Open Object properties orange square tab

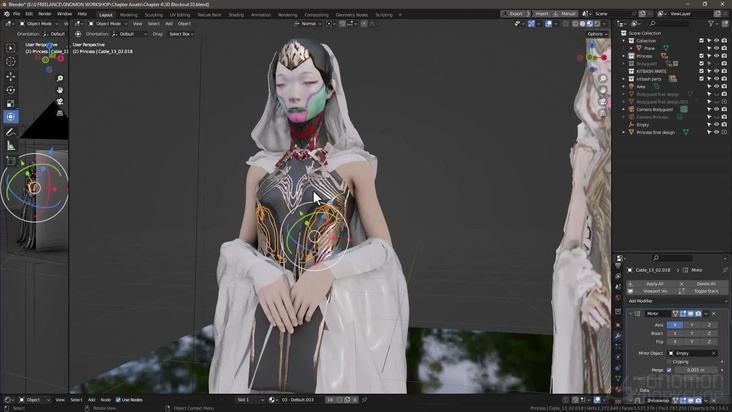618,325
